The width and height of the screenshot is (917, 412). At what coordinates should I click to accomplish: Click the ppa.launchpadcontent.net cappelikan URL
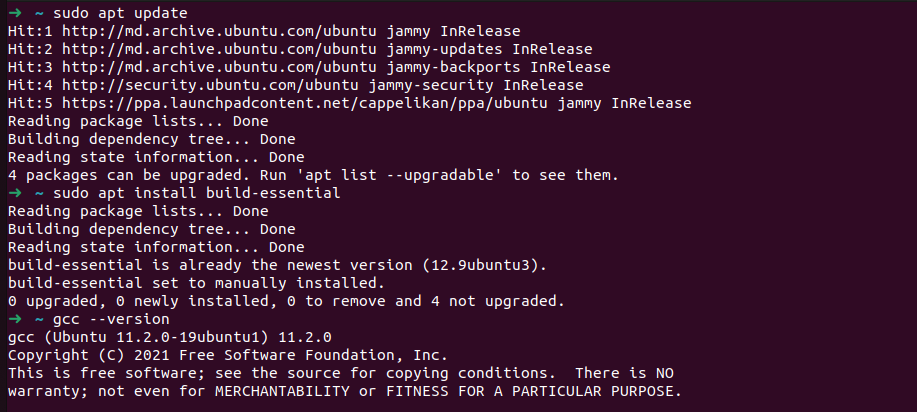click(305, 104)
